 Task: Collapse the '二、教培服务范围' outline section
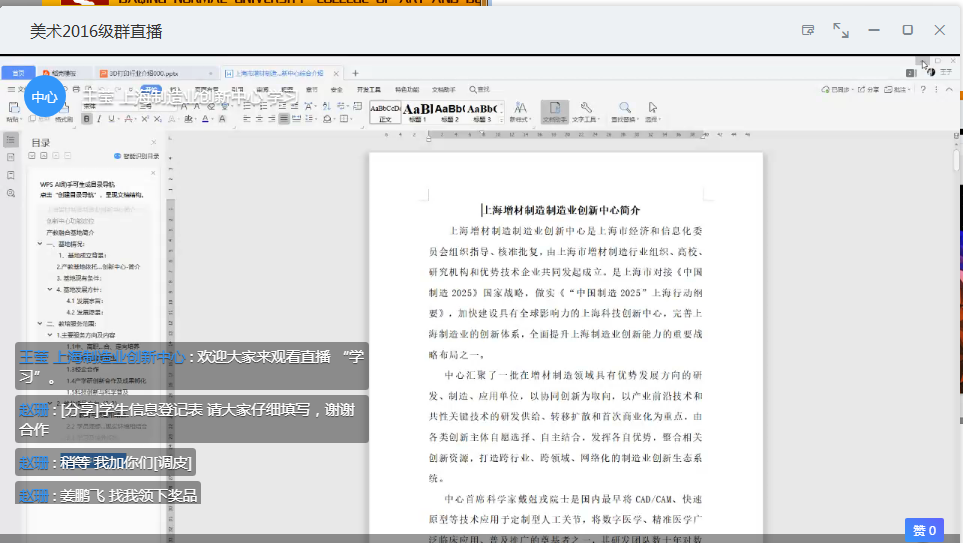[41, 323]
